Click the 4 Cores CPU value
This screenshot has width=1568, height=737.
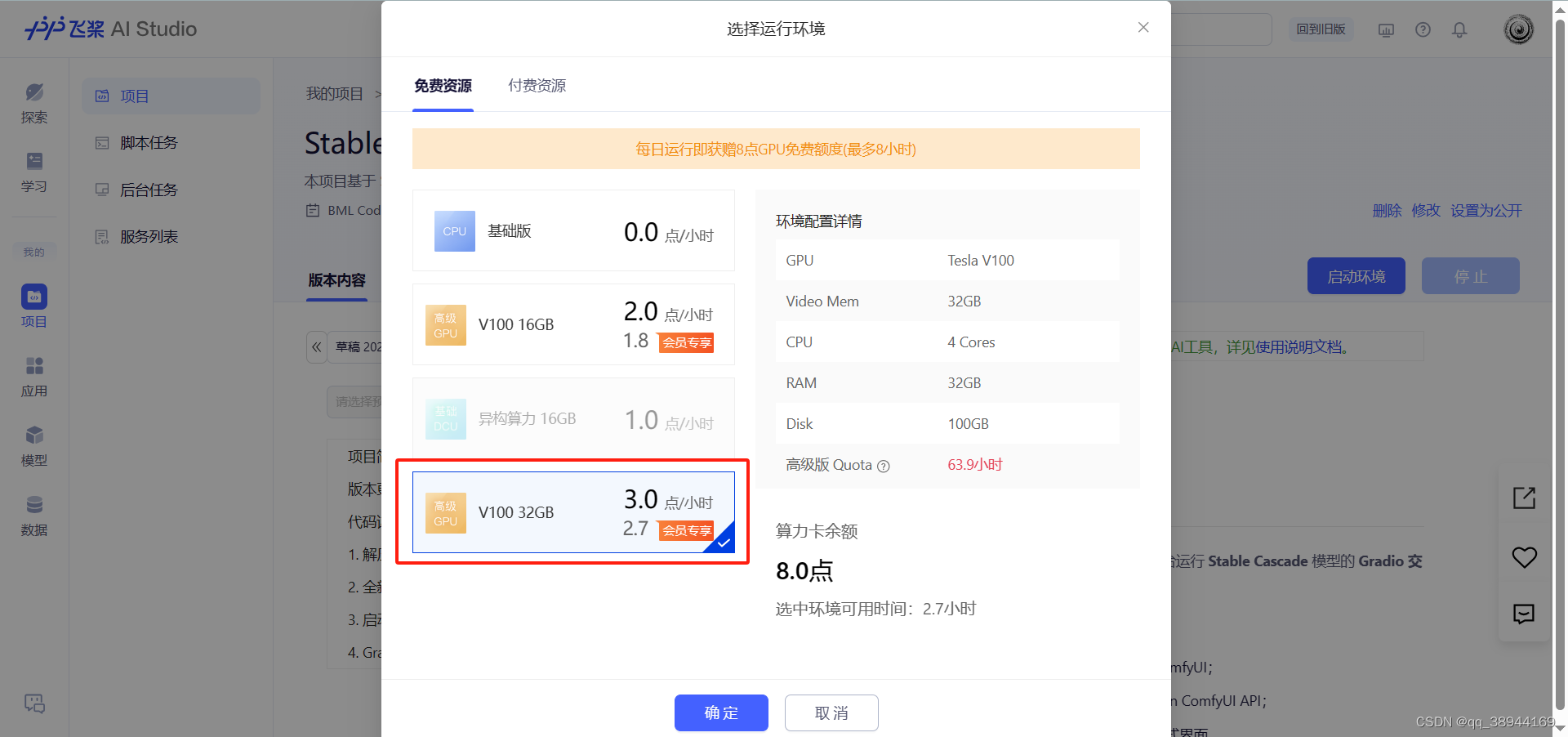click(x=971, y=342)
